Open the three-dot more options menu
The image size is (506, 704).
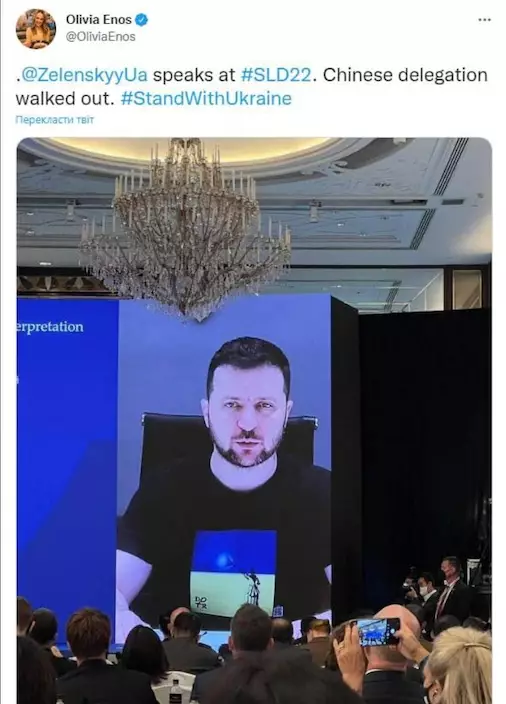(x=484, y=20)
